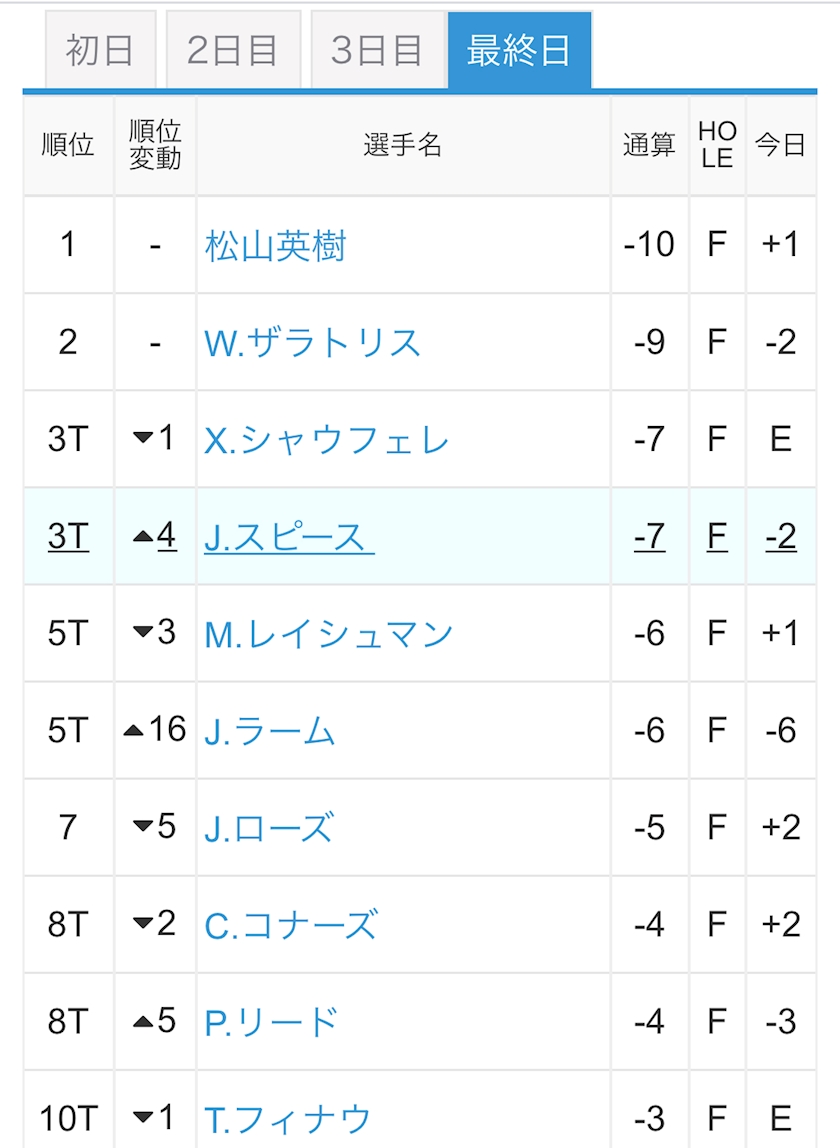Open C.コナーズ player profile

point(291,925)
